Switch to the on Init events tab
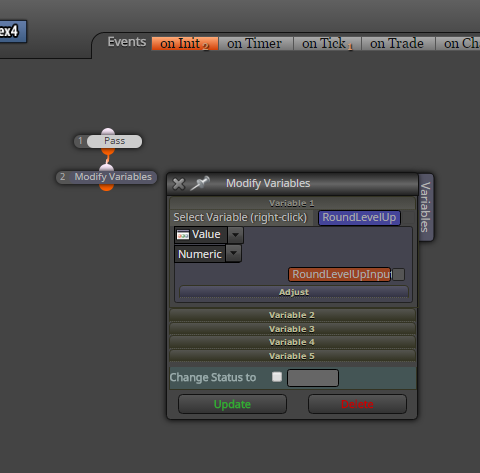Screen dimensions: 480x473 click(185, 44)
